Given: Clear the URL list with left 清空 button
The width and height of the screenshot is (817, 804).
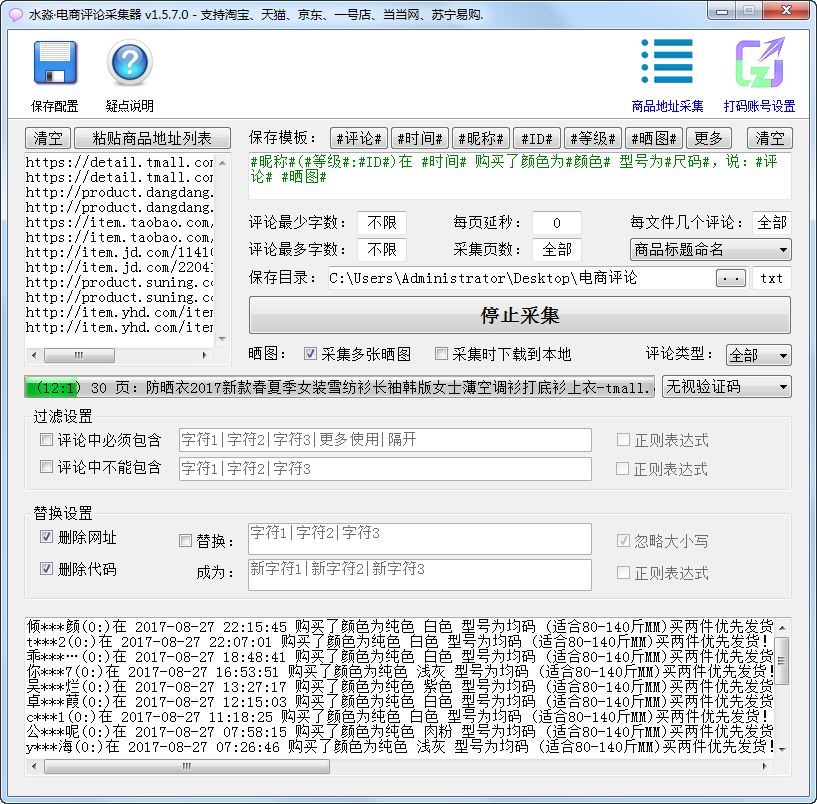Looking at the screenshot, I should click(x=48, y=138).
